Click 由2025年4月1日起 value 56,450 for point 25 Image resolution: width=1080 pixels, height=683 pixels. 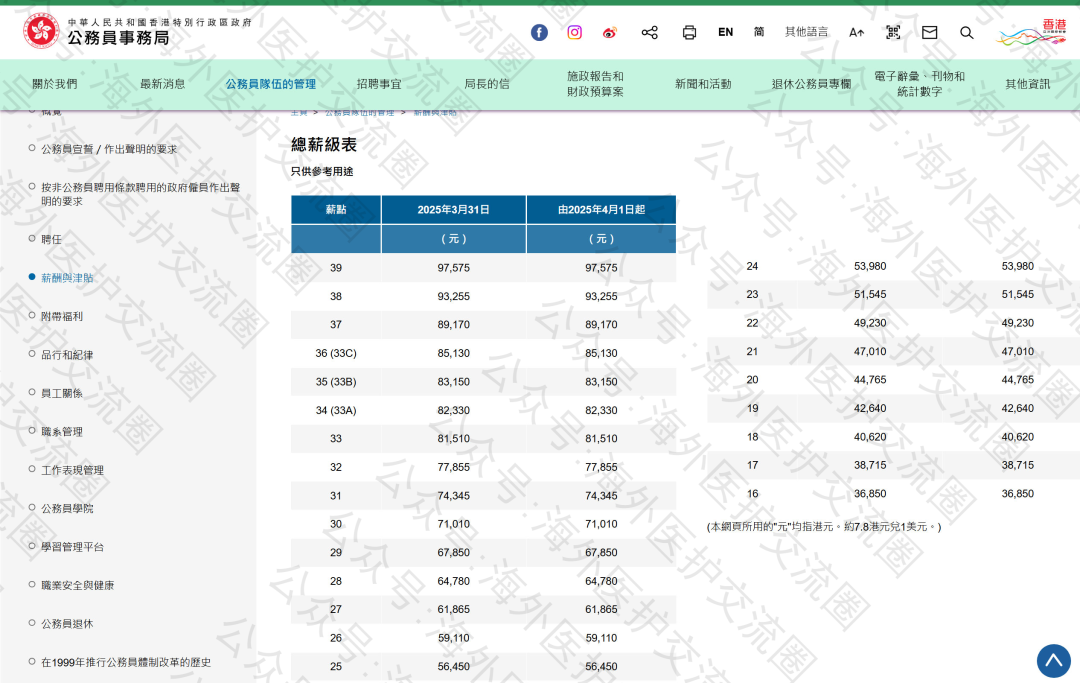[601, 666]
